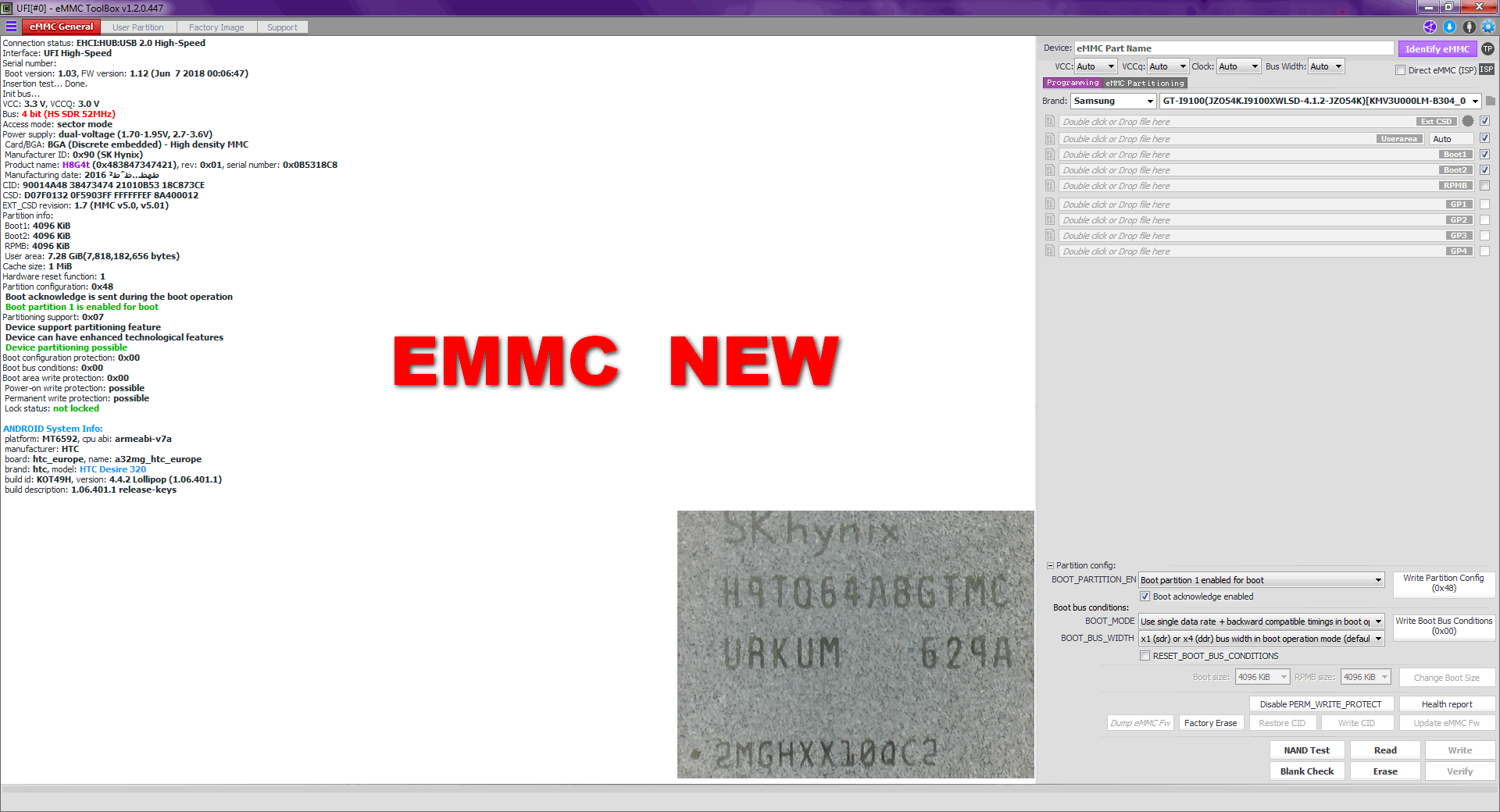Click the Userarea label tag
The height and width of the screenshot is (812, 1500).
point(1398,139)
